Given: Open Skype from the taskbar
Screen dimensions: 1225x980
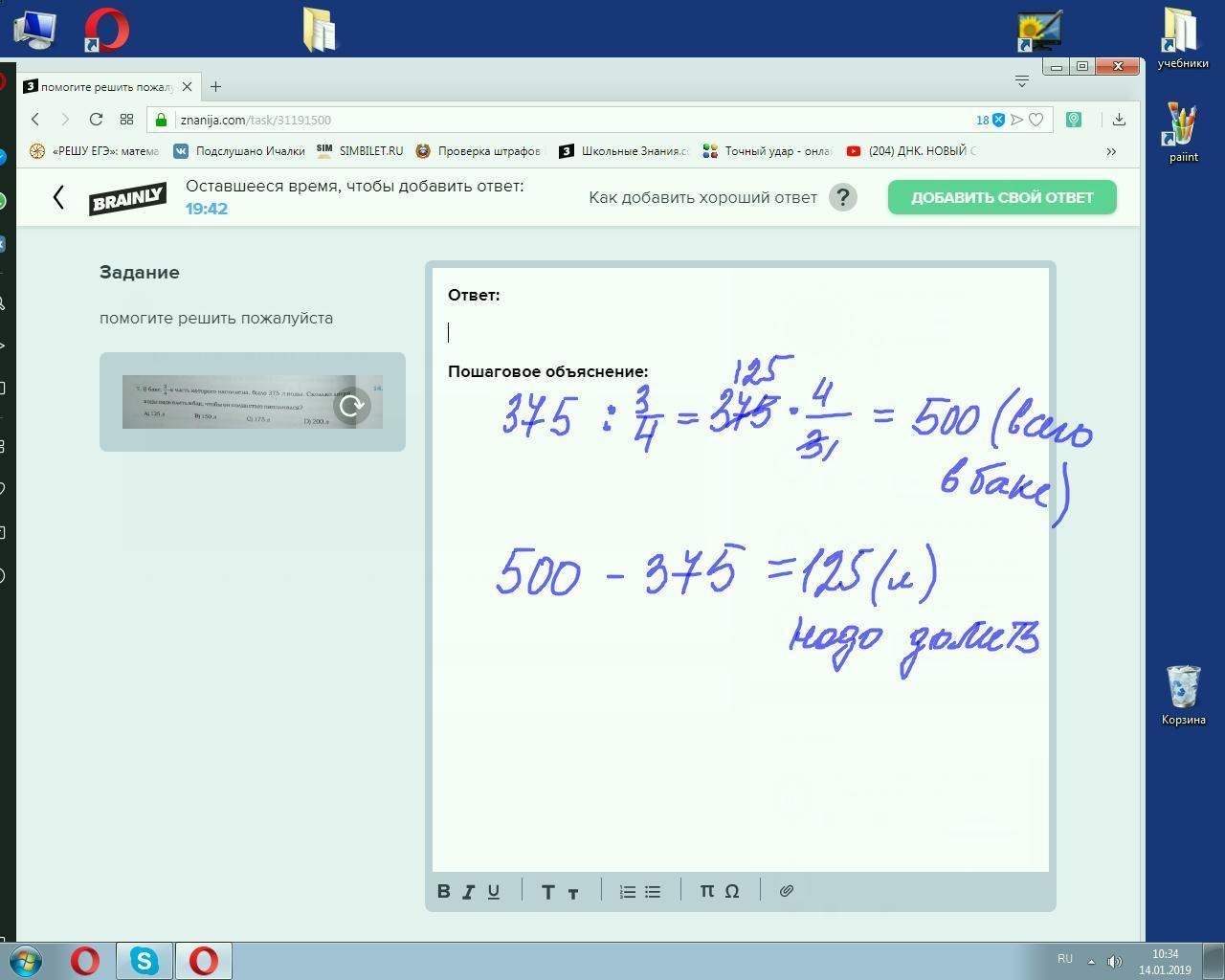Looking at the screenshot, I should 145,960.
